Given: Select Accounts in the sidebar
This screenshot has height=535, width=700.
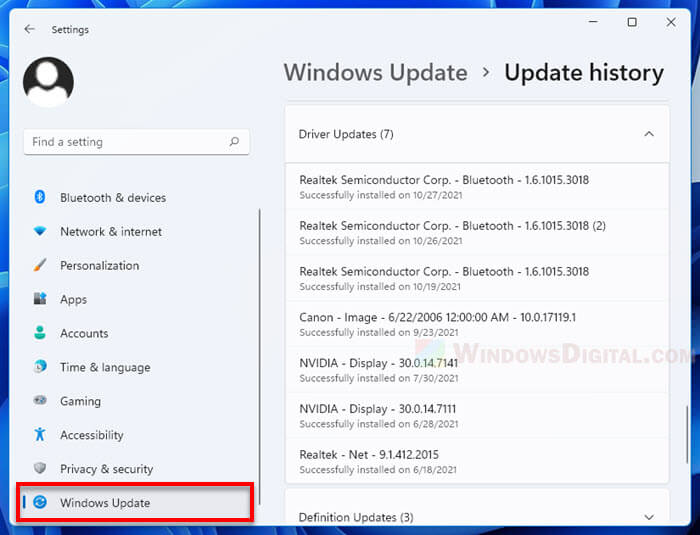Looking at the screenshot, I should 137,333.
